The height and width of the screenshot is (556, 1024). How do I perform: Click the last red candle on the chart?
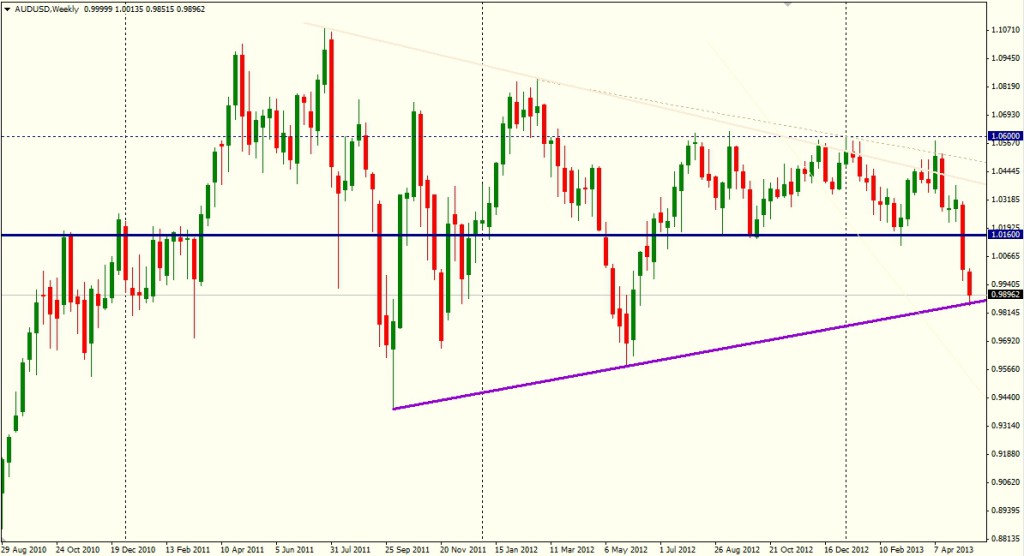coord(971,282)
